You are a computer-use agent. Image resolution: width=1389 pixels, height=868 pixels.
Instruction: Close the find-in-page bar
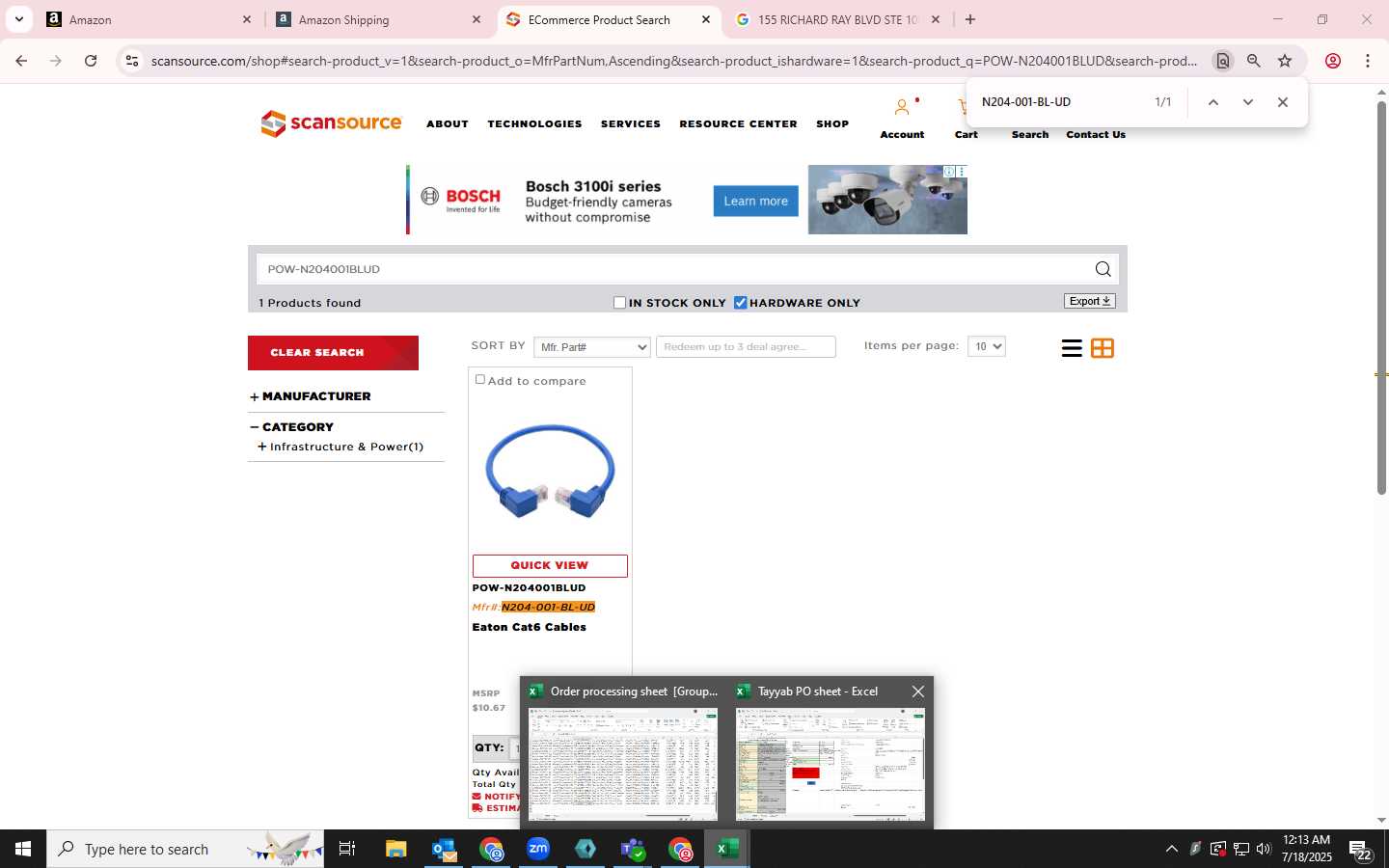[x=1283, y=102]
